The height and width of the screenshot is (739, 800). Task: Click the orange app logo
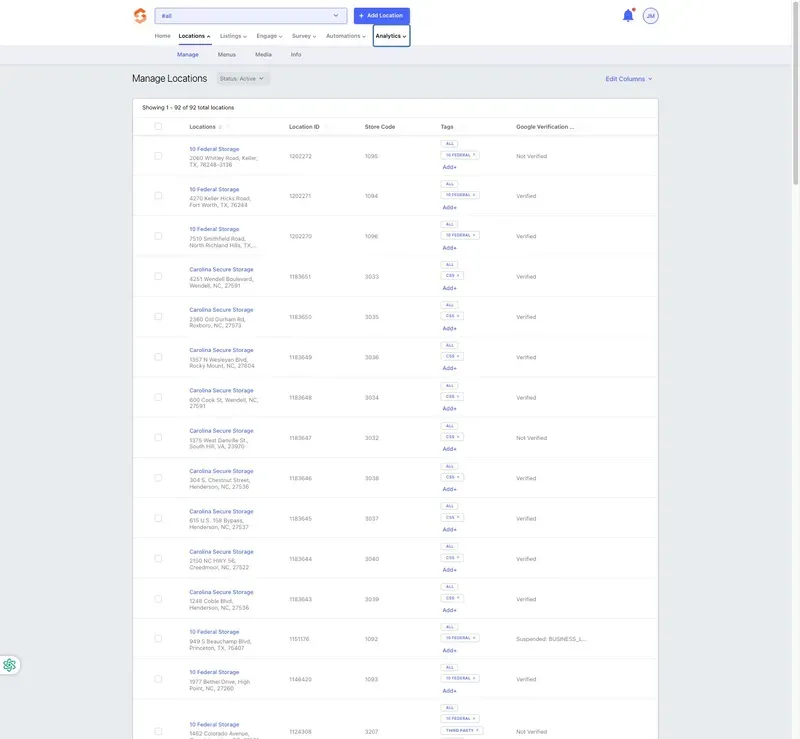(x=140, y=16)
